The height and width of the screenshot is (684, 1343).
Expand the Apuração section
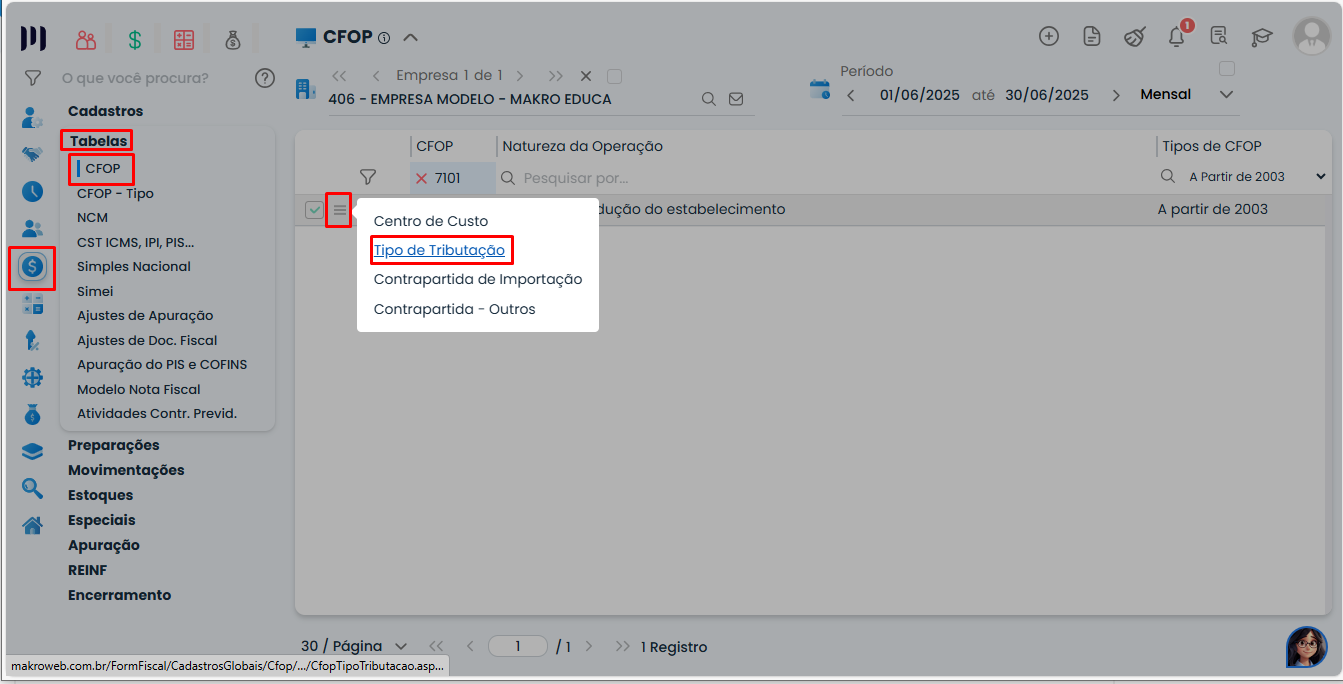point(104,545)
